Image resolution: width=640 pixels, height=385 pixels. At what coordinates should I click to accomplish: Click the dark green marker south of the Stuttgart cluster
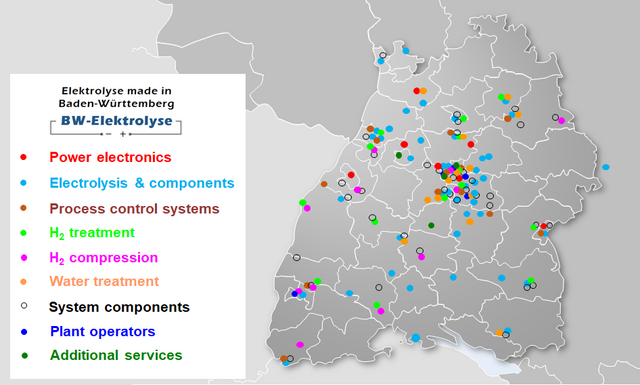click(x=431, y=225)
